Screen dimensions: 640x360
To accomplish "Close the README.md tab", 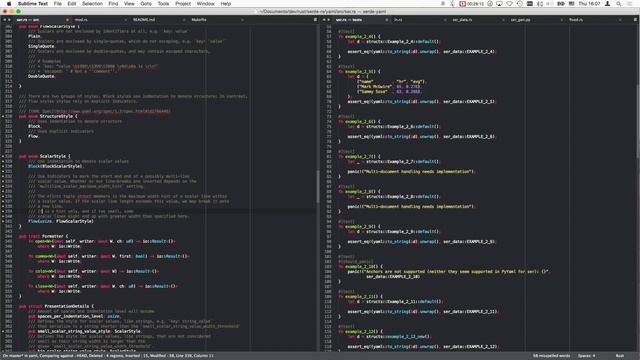I will click(x=184, y=20).
